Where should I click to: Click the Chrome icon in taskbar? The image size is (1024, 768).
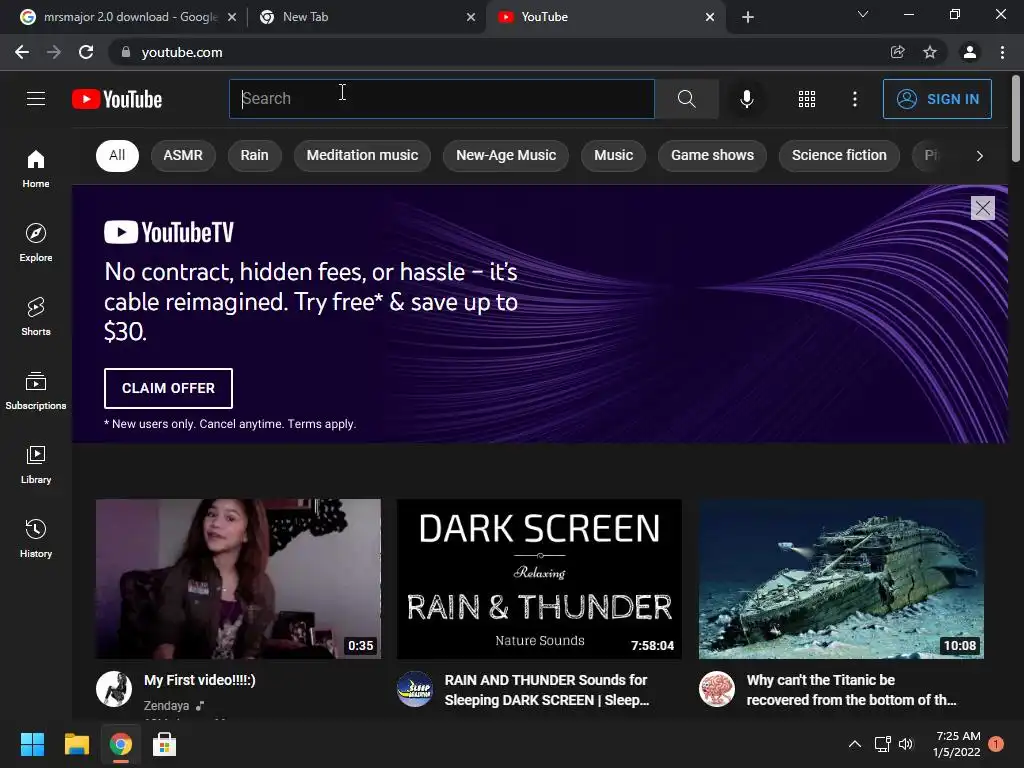(120, 744)
